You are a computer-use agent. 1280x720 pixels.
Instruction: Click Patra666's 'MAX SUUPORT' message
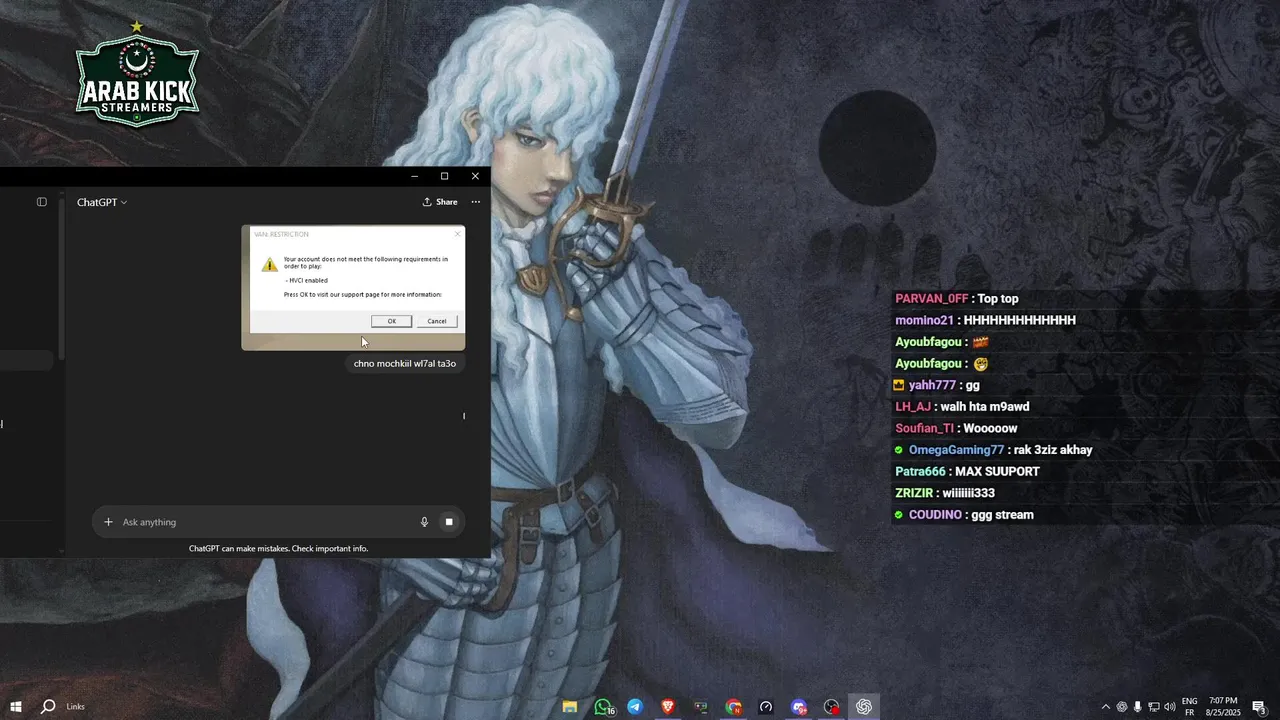[967, 472]
